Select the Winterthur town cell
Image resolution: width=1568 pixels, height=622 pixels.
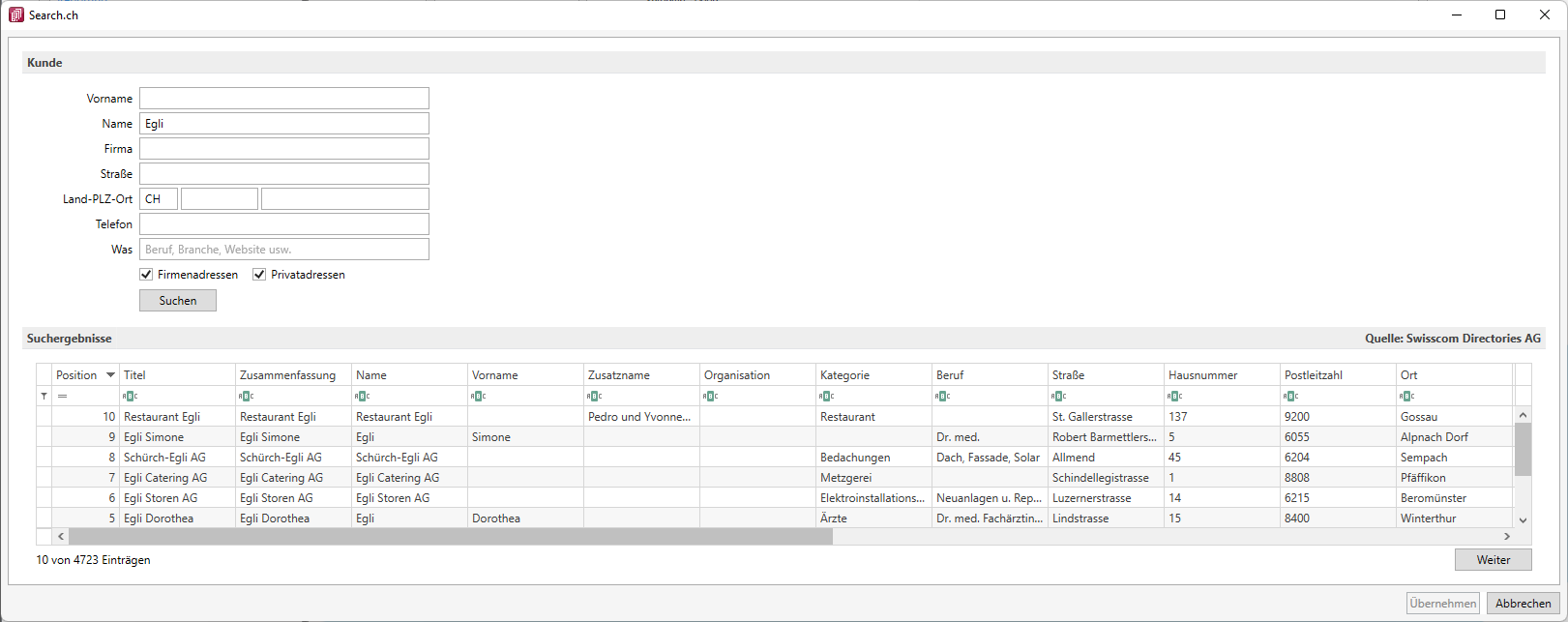(x=1455, y=518)
